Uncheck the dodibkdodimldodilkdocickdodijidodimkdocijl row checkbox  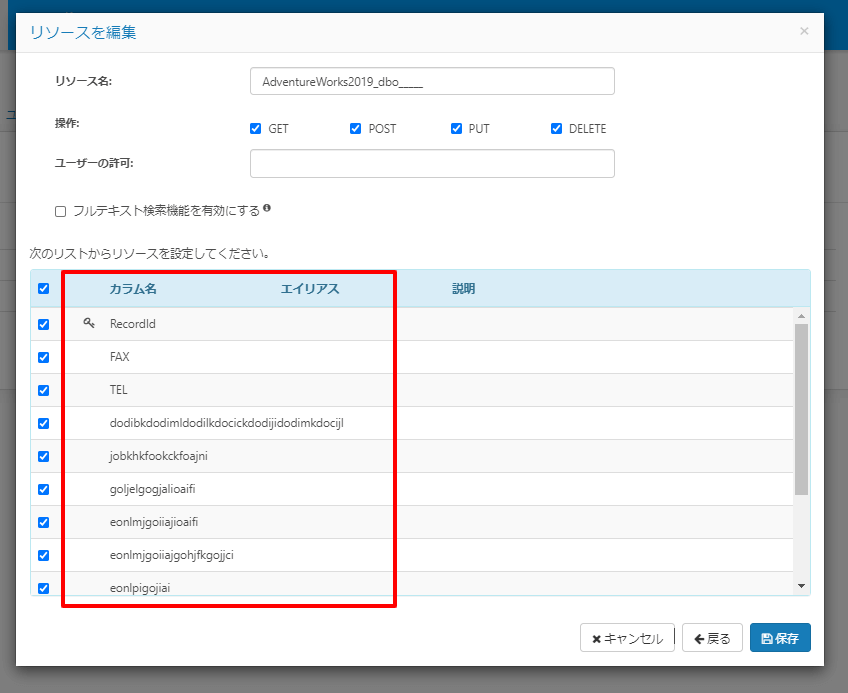click(x=44, y=423)
